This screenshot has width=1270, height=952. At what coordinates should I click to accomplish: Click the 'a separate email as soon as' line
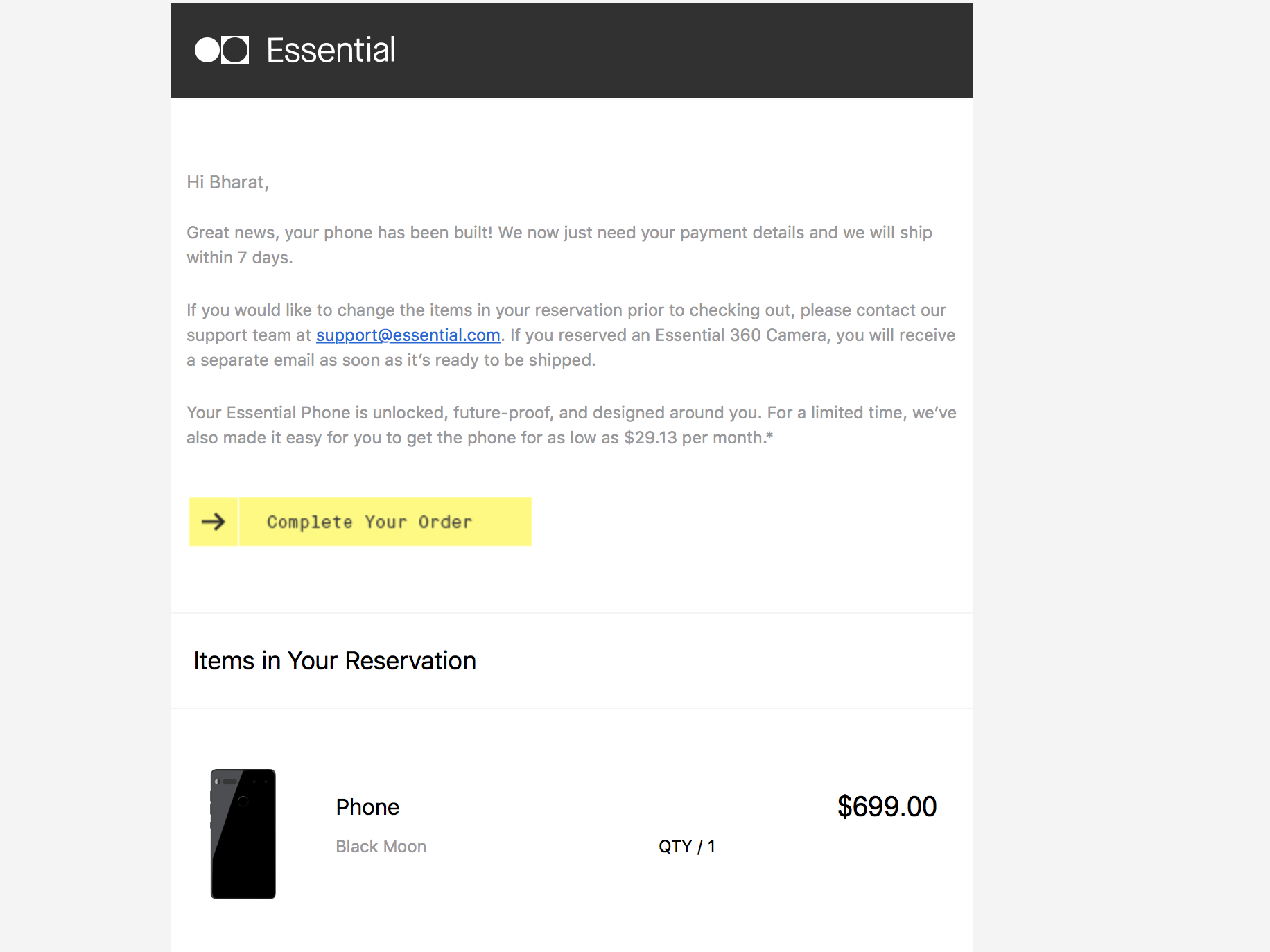click(x=391, y=360)
